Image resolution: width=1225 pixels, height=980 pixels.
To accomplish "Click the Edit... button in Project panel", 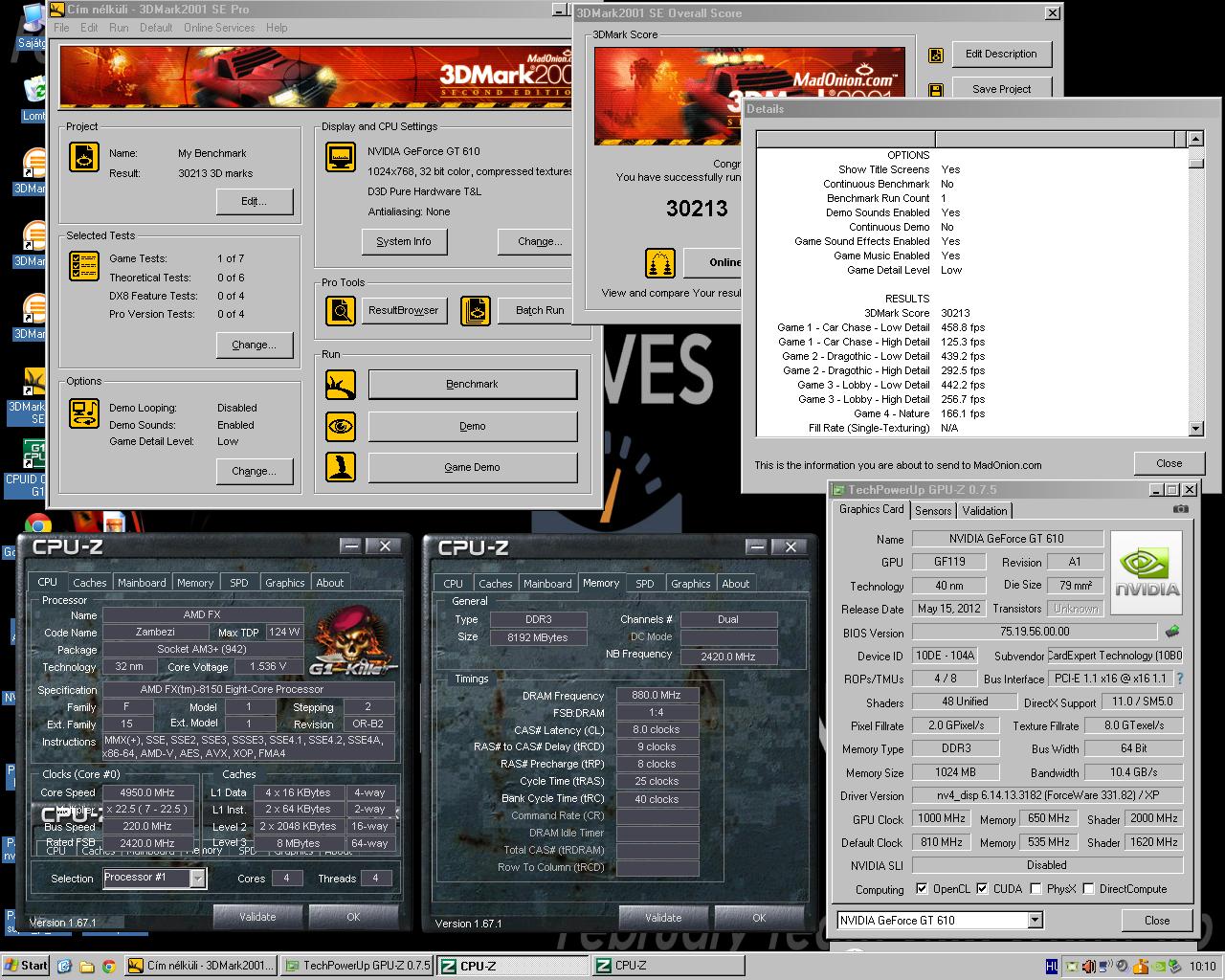I will (254, 201).
